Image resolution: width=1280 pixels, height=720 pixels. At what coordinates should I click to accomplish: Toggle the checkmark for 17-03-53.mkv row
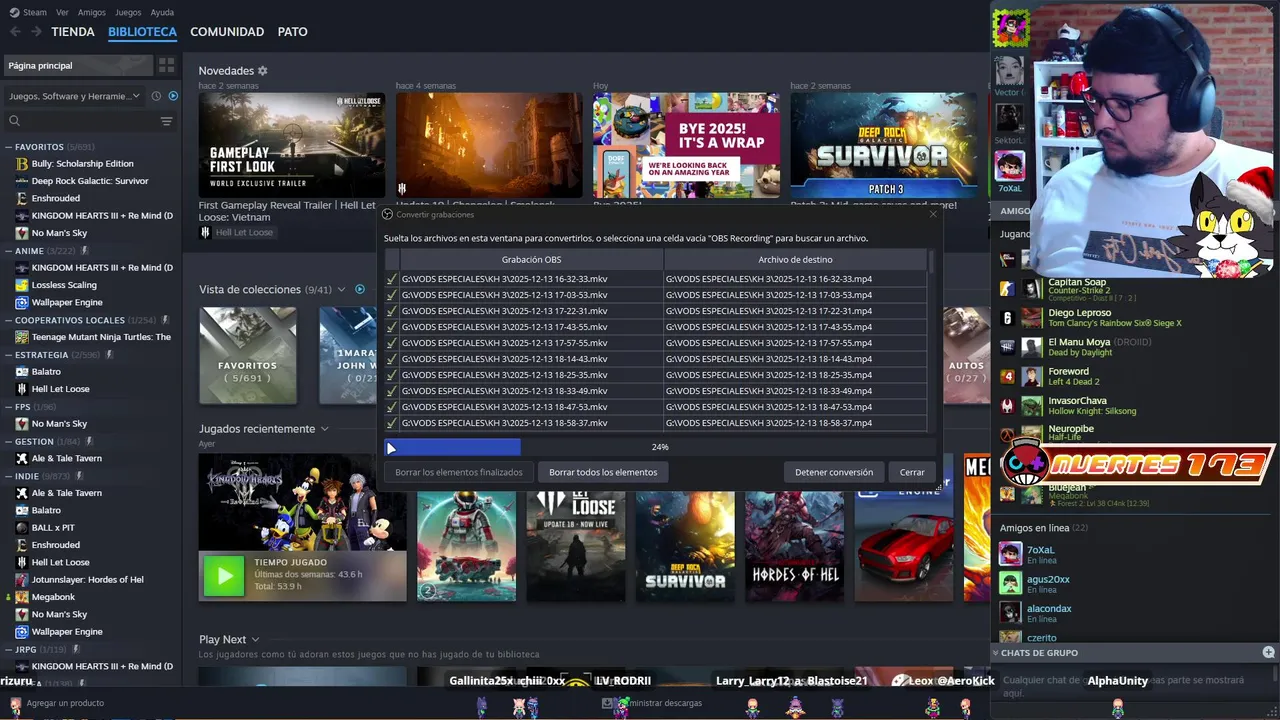392,295
